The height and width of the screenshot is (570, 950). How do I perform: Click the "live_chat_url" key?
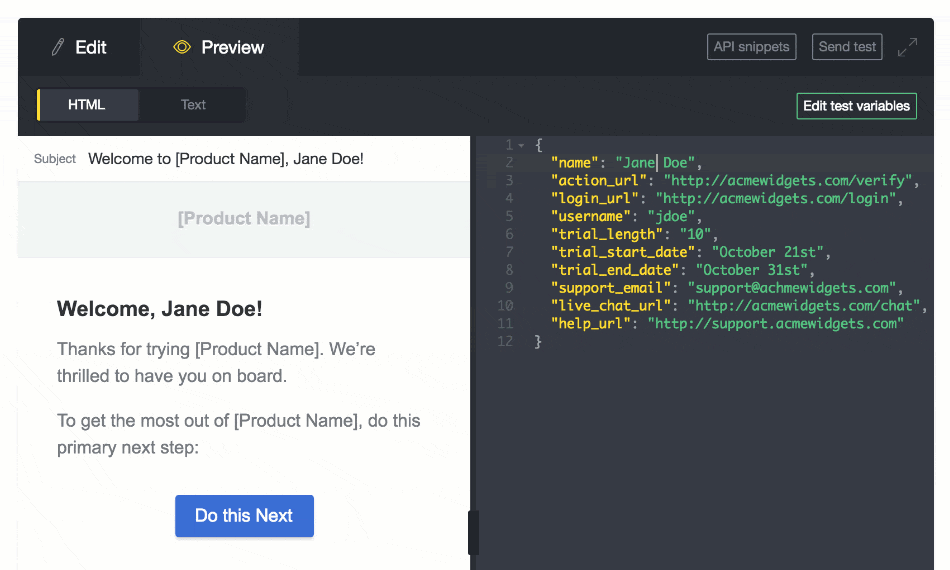tap(611, 306)
